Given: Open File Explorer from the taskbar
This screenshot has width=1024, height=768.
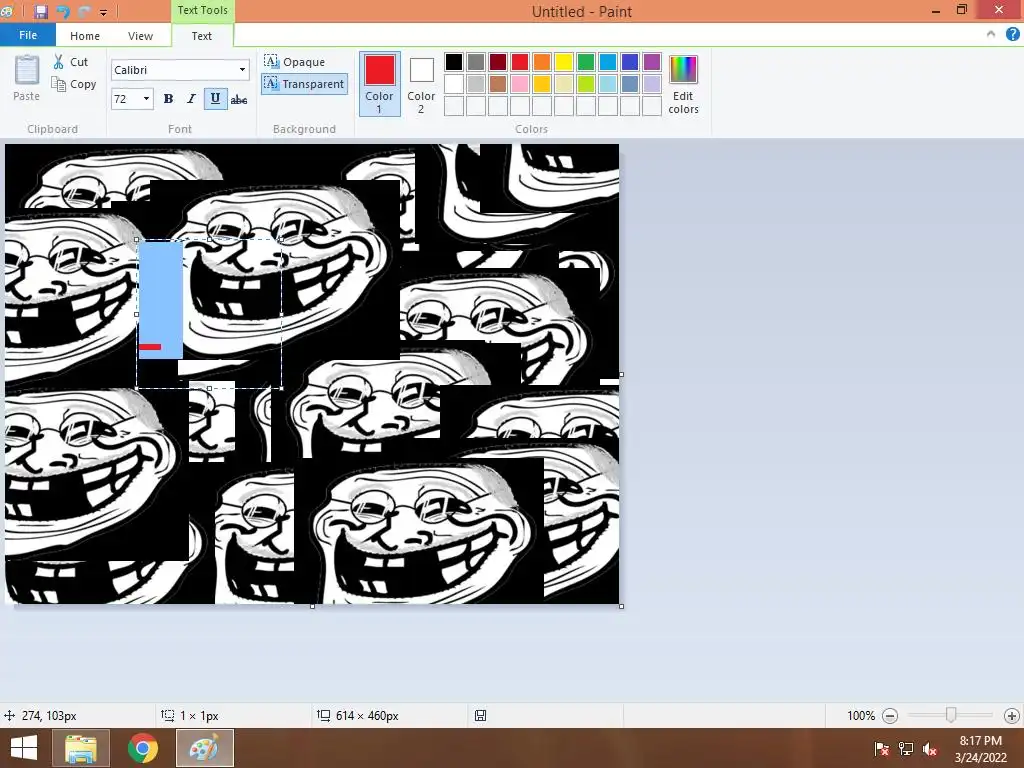Looking at the screenshot, I should tap(81, 748).
